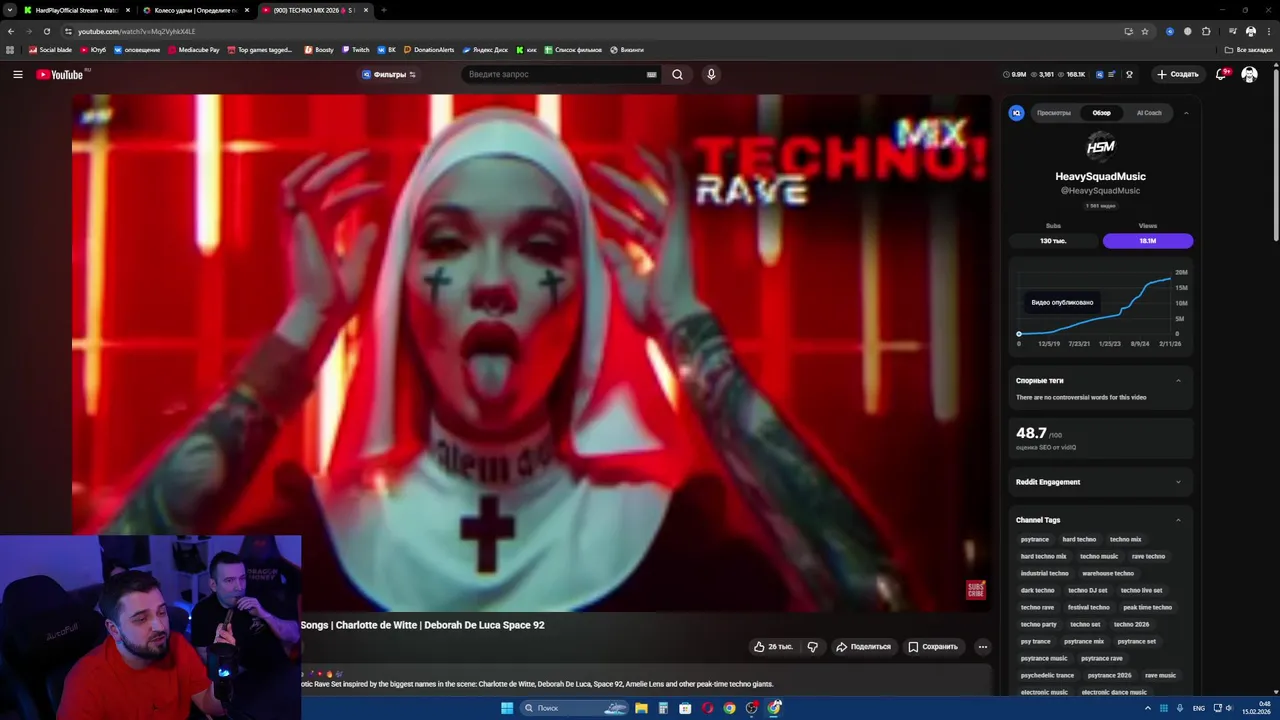Go back in browser navigation
1280x720 pixels.
(11, 31)
